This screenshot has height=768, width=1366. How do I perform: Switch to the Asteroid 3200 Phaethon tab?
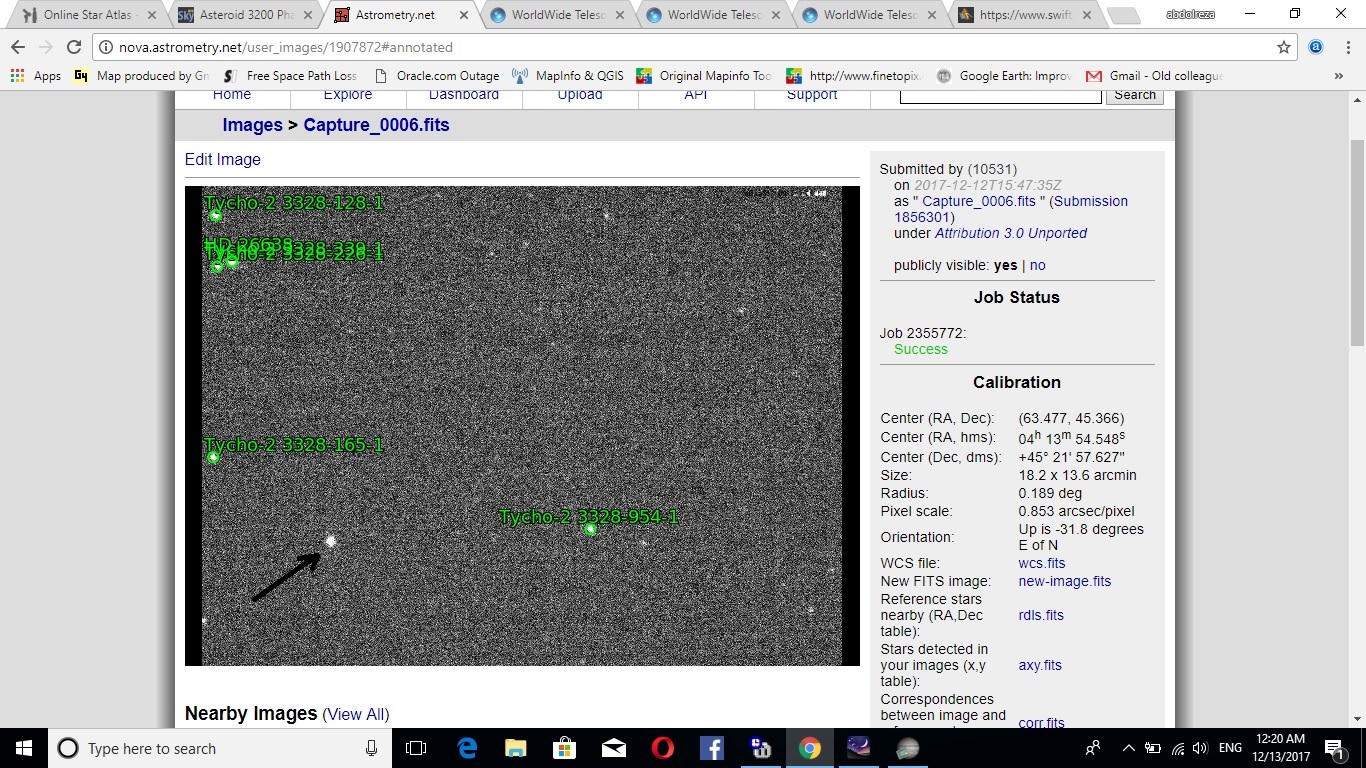[246, 15]
